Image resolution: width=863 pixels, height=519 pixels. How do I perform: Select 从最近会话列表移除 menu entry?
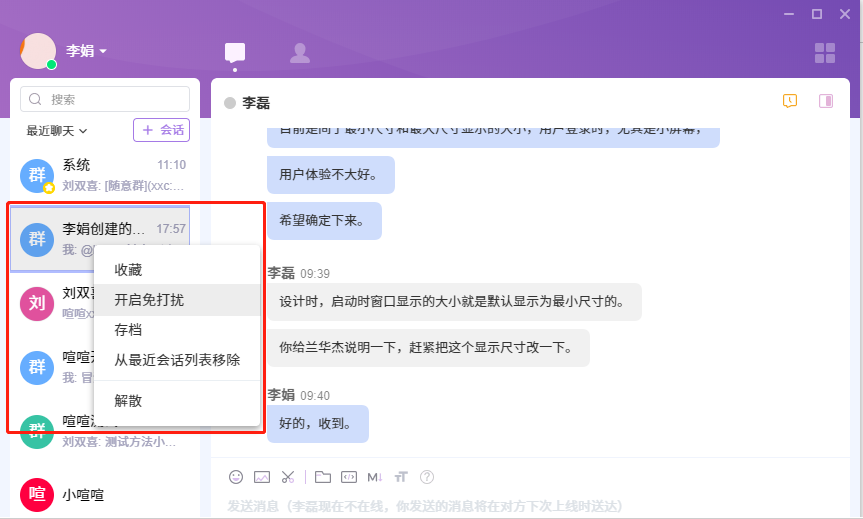click(177, 360)
